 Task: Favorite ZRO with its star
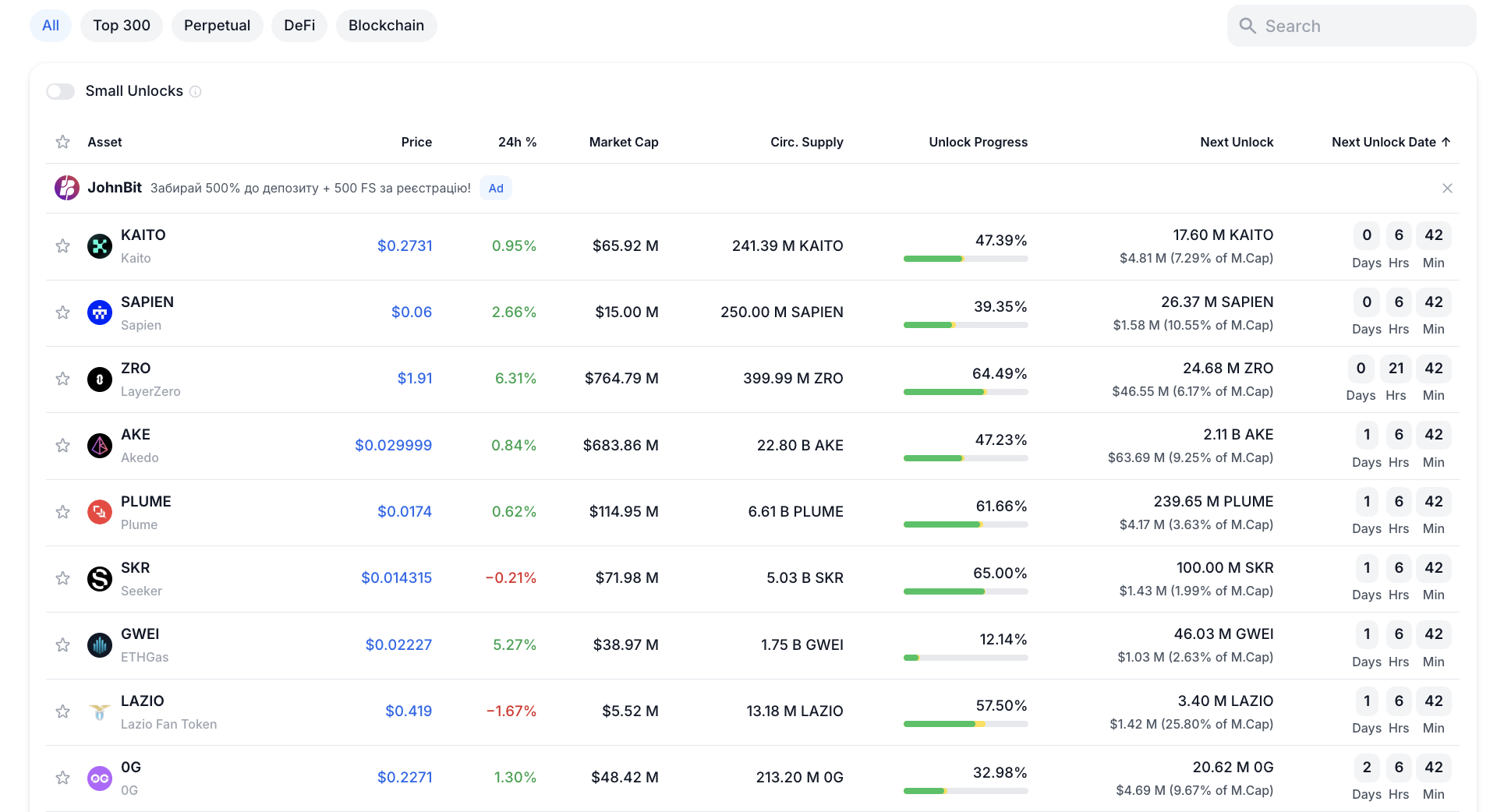pyautogui.click(x=63, y=379)
